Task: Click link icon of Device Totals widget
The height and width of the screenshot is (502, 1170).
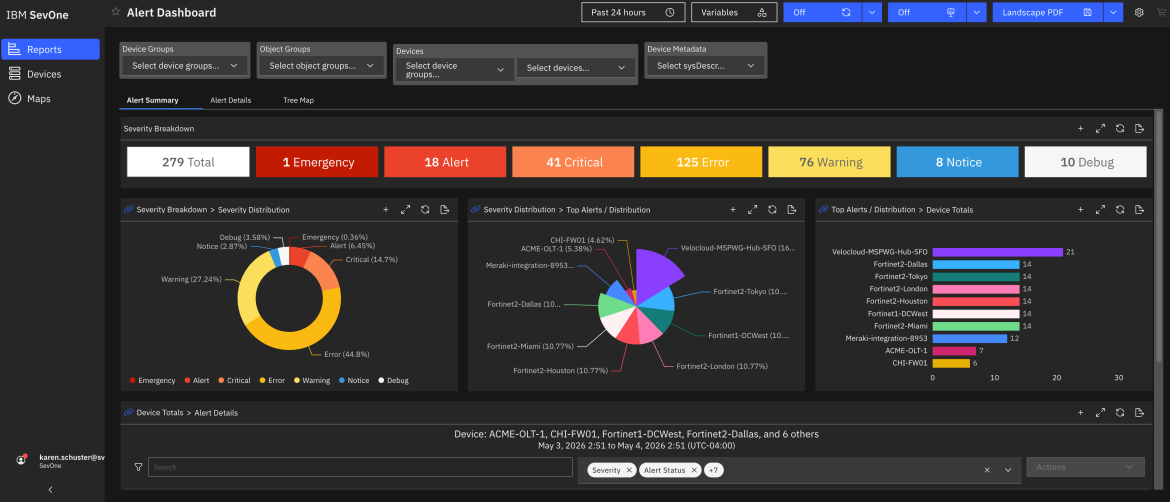Action: pyautogui.click(x=823, y=210)
